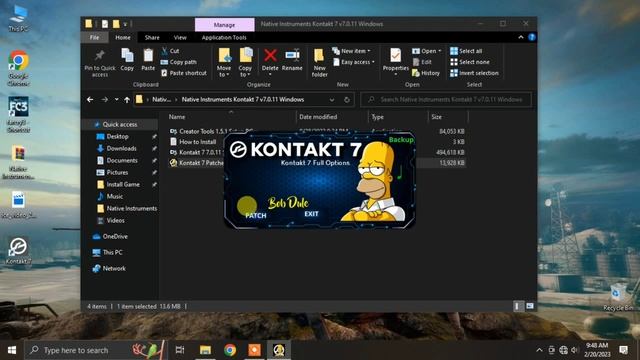Switch to the Share ribbon tab
Image resolution: width=640 pixels, height=360 pixels.
click(152, 38)
